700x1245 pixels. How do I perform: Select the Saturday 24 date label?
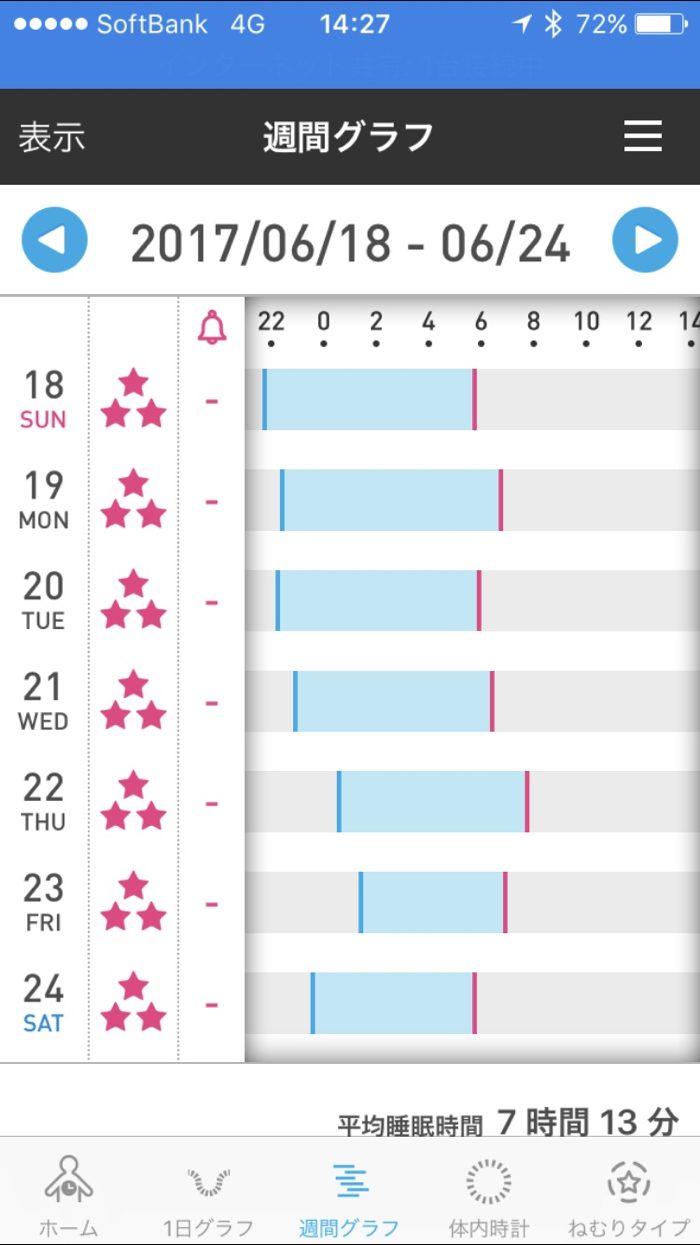pos(43,1003)
